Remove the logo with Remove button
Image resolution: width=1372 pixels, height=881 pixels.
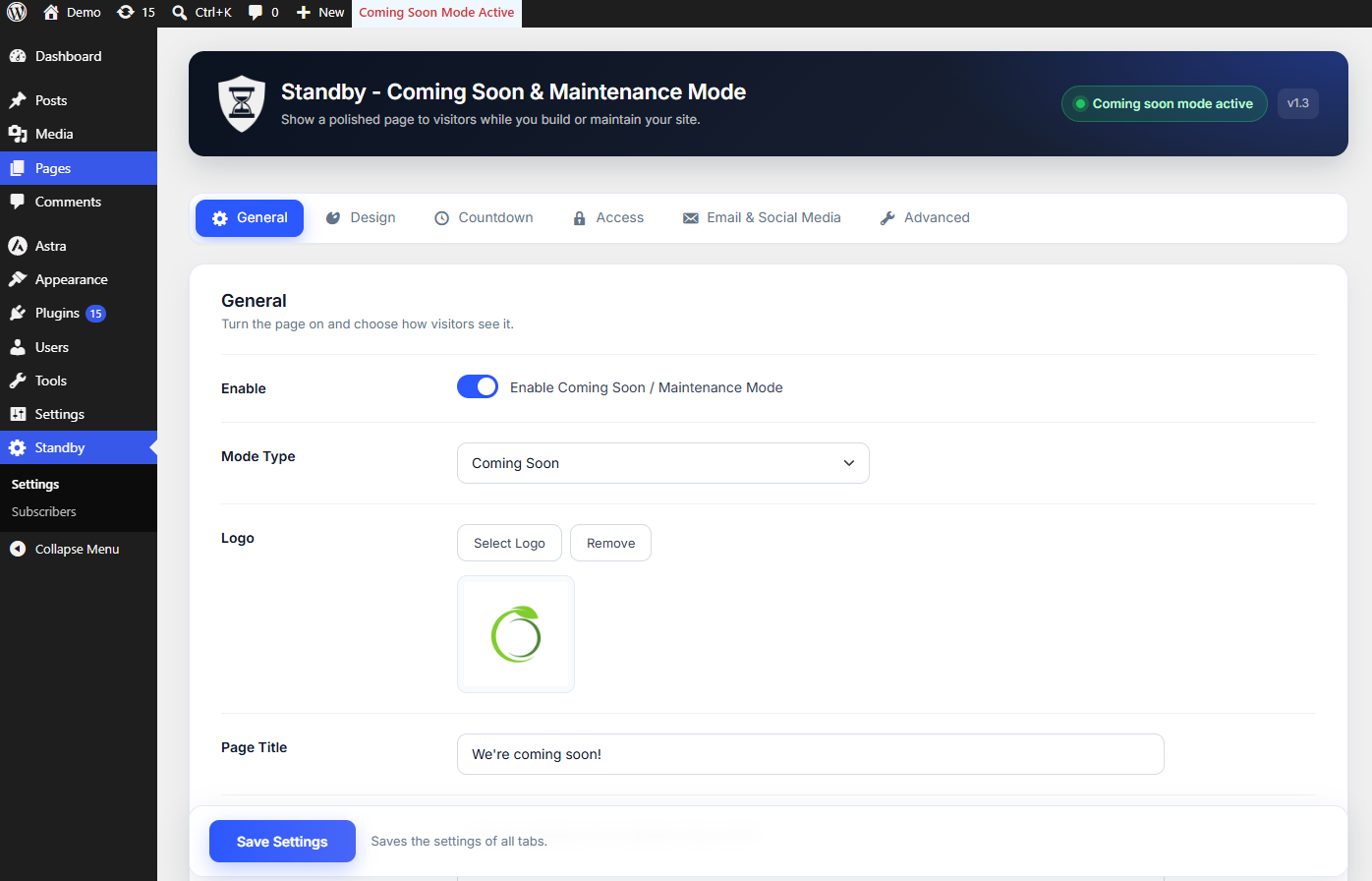click(x=610, y=543)
